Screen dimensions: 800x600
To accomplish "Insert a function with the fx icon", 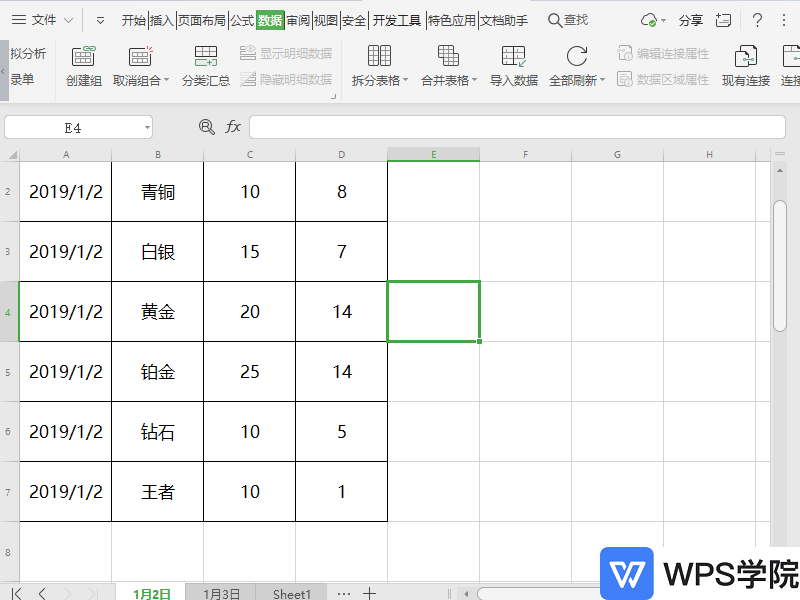I will 233,127.
